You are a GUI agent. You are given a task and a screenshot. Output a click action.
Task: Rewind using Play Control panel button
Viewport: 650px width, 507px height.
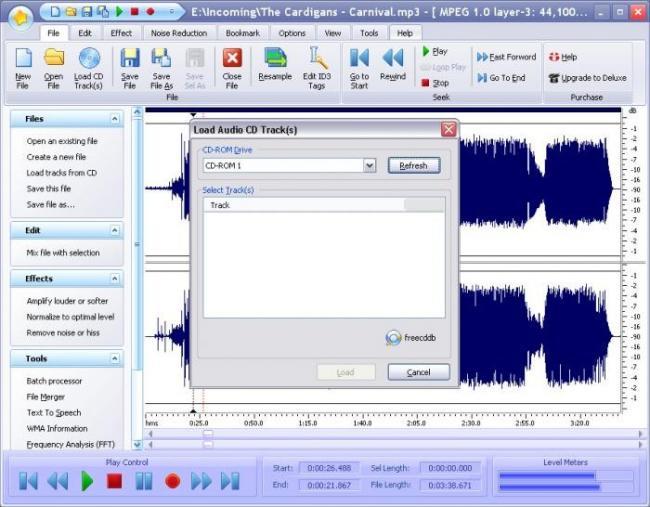coord(58,481)
